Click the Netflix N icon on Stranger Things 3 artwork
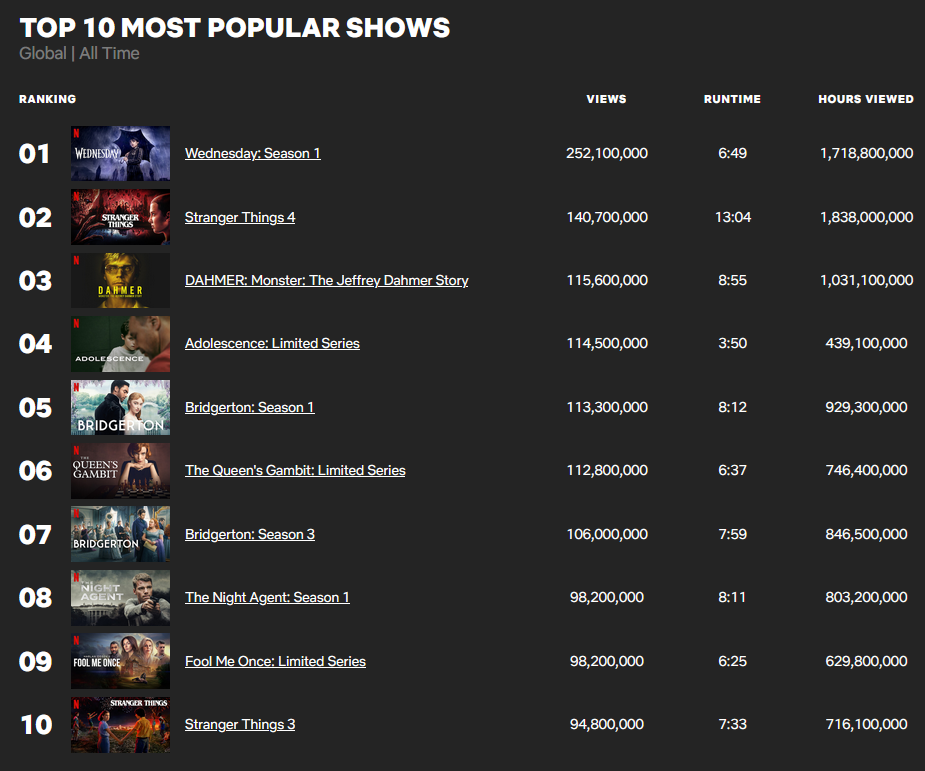925x771 pixels. click(77, 705)
